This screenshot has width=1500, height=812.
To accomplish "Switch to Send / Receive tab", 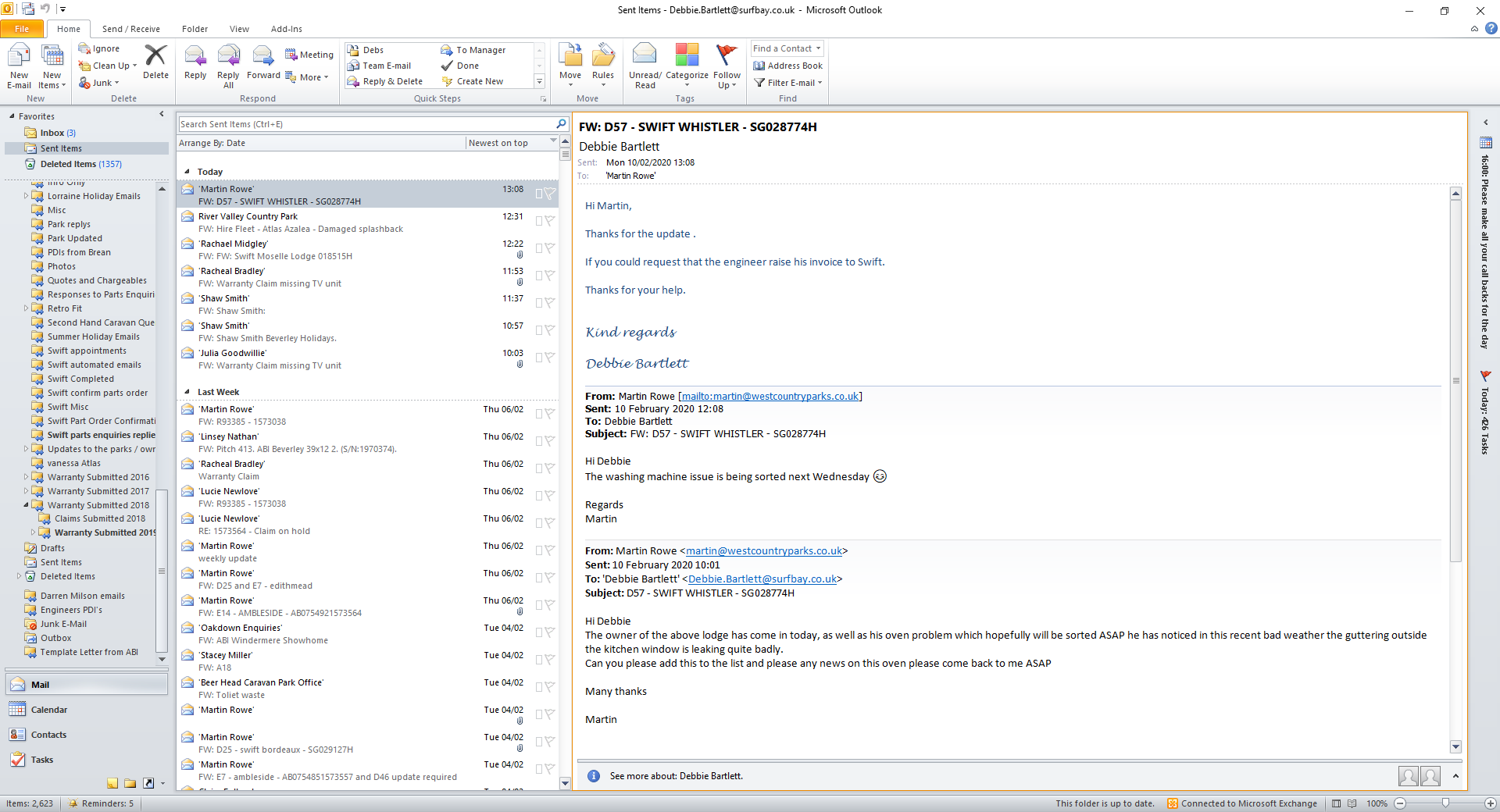I will click(x=131, y=29).
